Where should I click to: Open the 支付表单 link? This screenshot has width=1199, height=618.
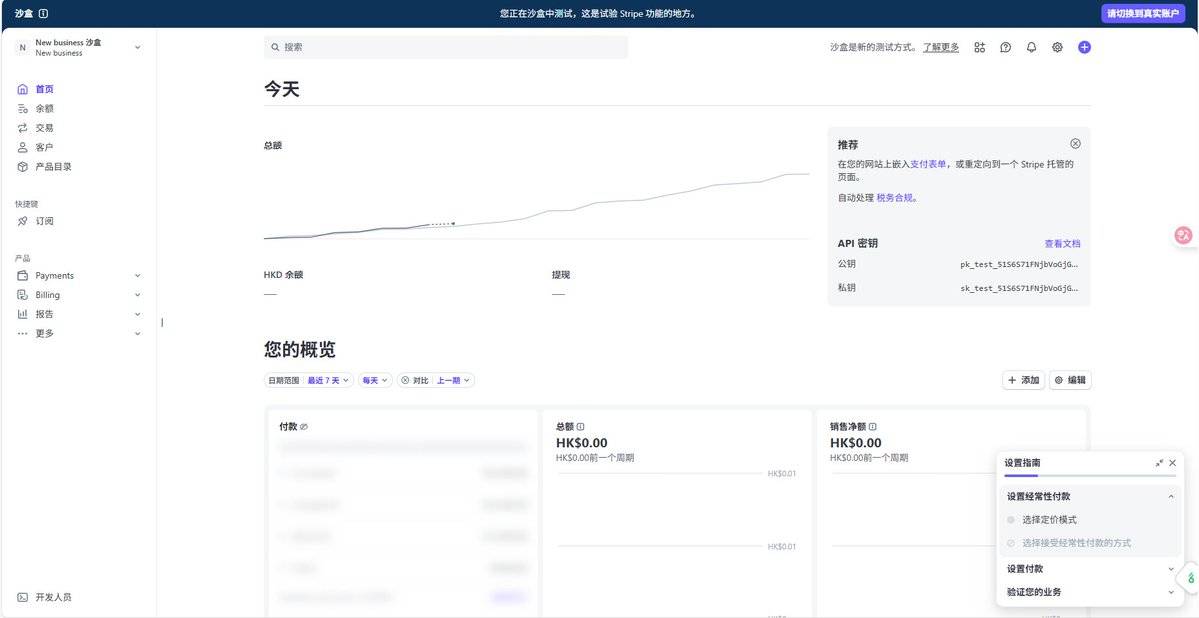tap(928, 164)
